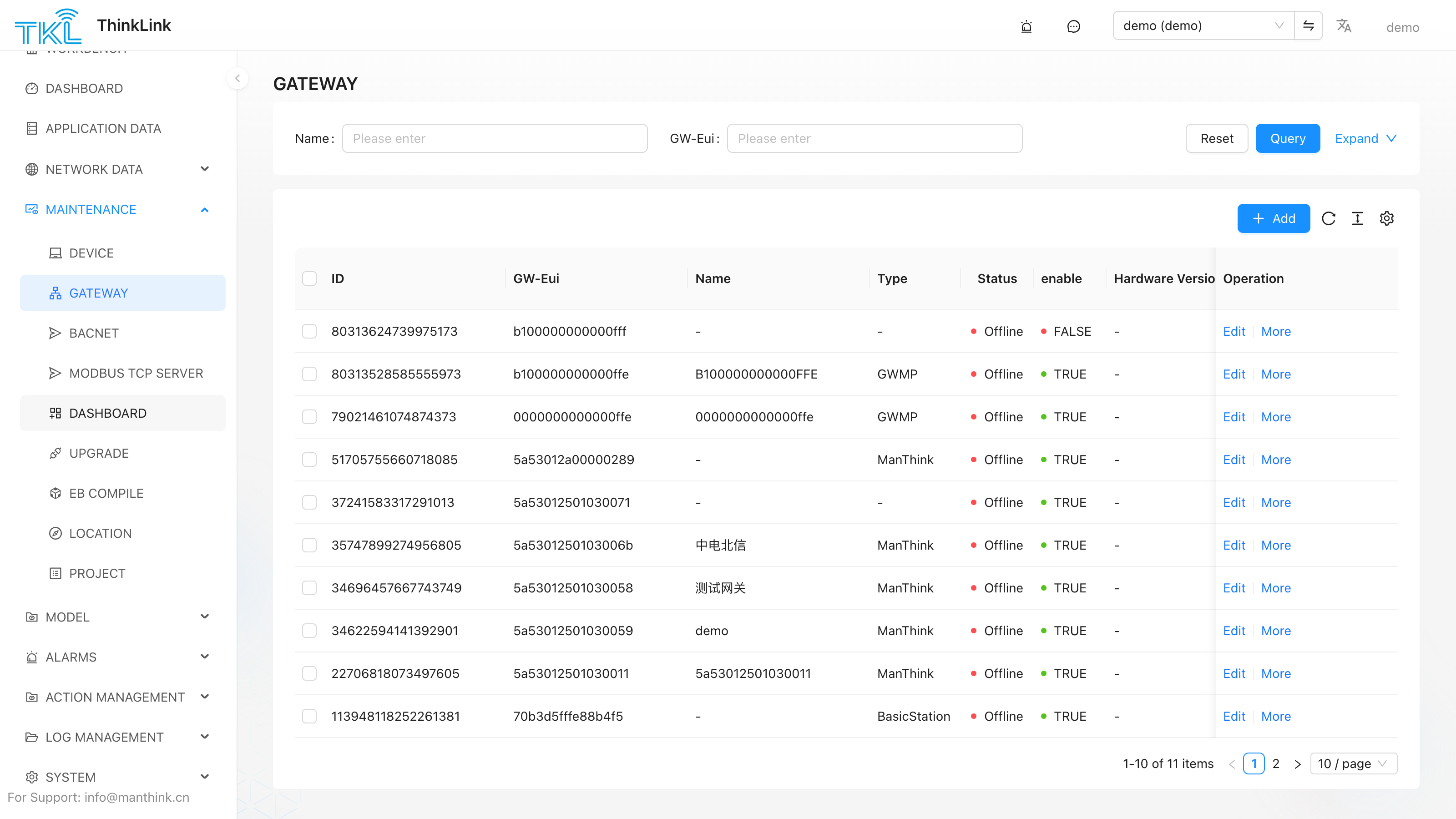Image resolution: width=1456 pixels, height=819 pixels.
Task: Open the LOCATION menu item
Action: tap(123, 533)
